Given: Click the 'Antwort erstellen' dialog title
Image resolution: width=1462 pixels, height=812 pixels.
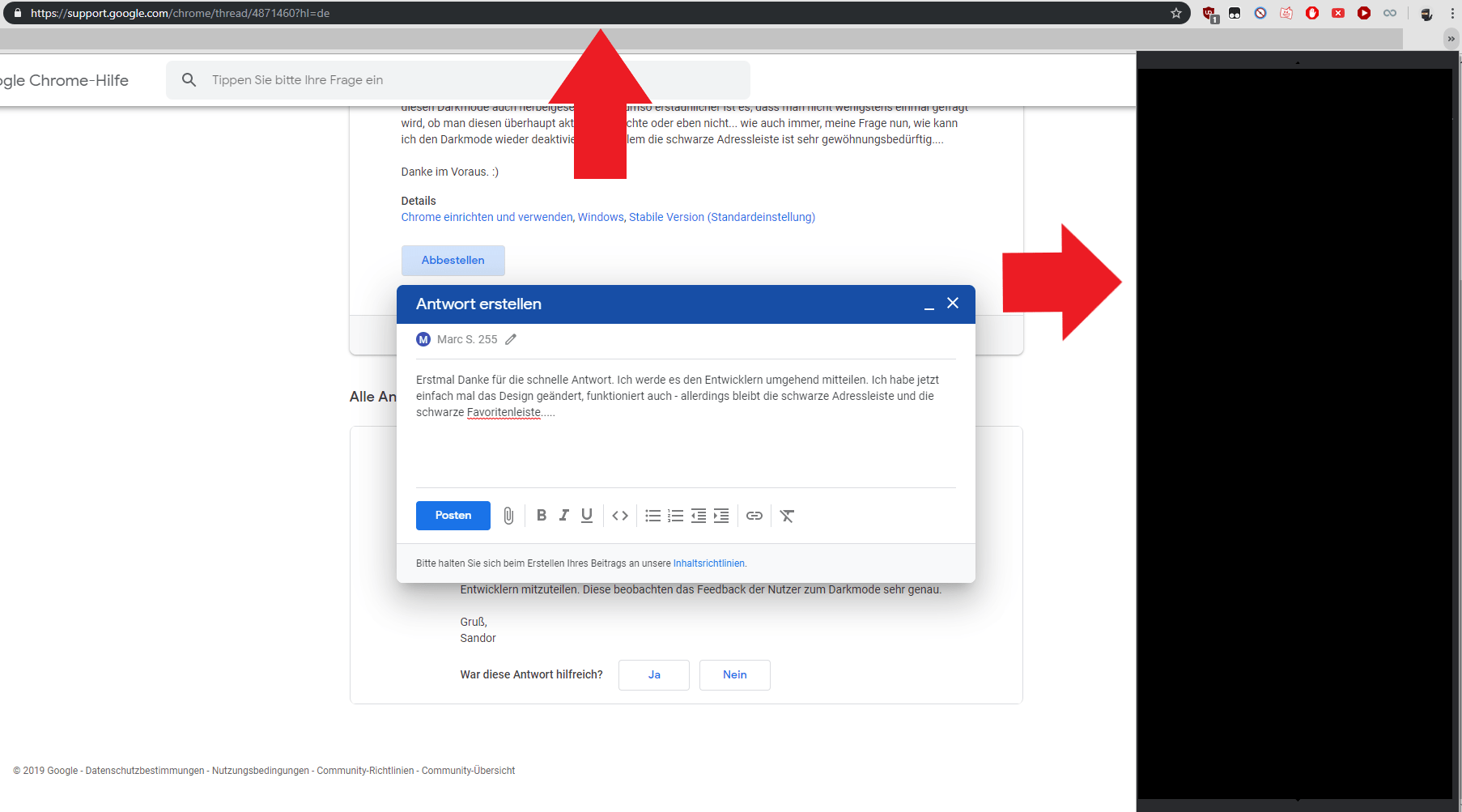Looking at the screenshot, I should pos(478,304).
